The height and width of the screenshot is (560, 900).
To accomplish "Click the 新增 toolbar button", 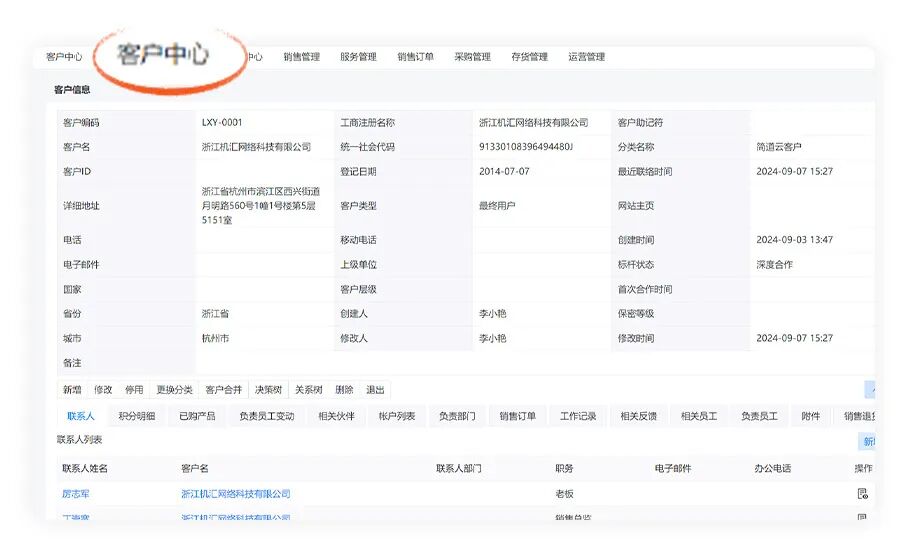I will click(x=72, y=390).
